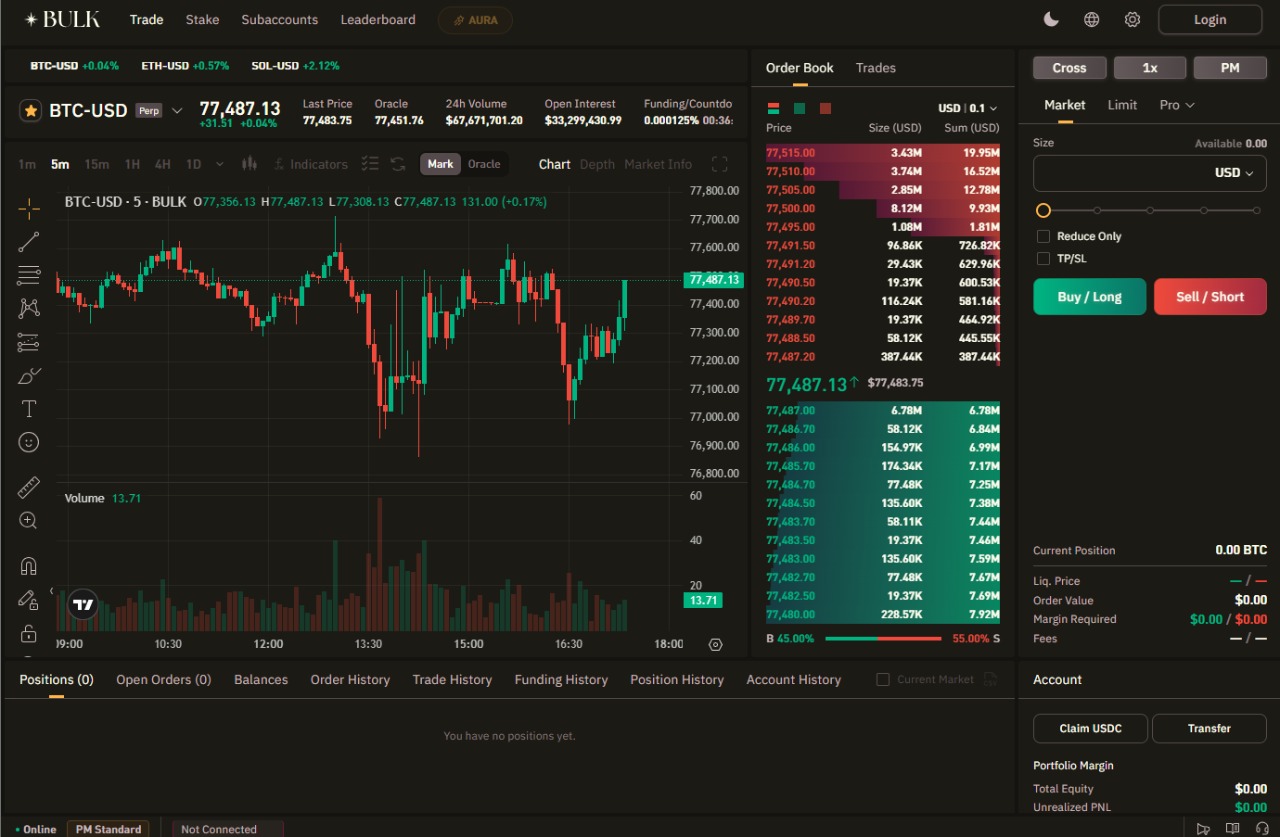
Task: Select the crosshair cursor tool
Action: [29, 208]
